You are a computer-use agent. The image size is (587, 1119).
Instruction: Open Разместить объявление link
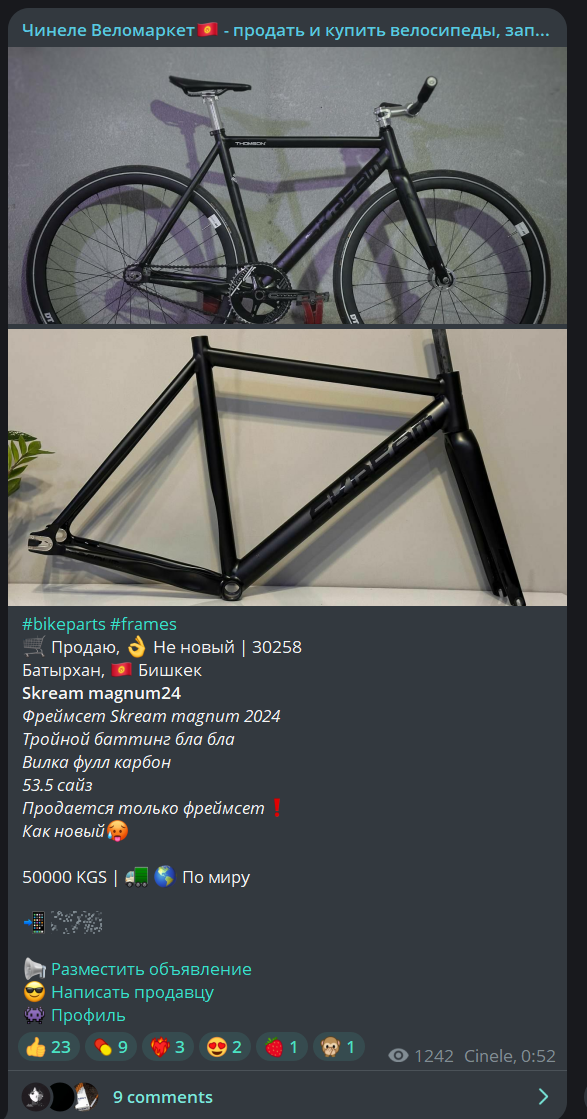click(x=151, y=969)
